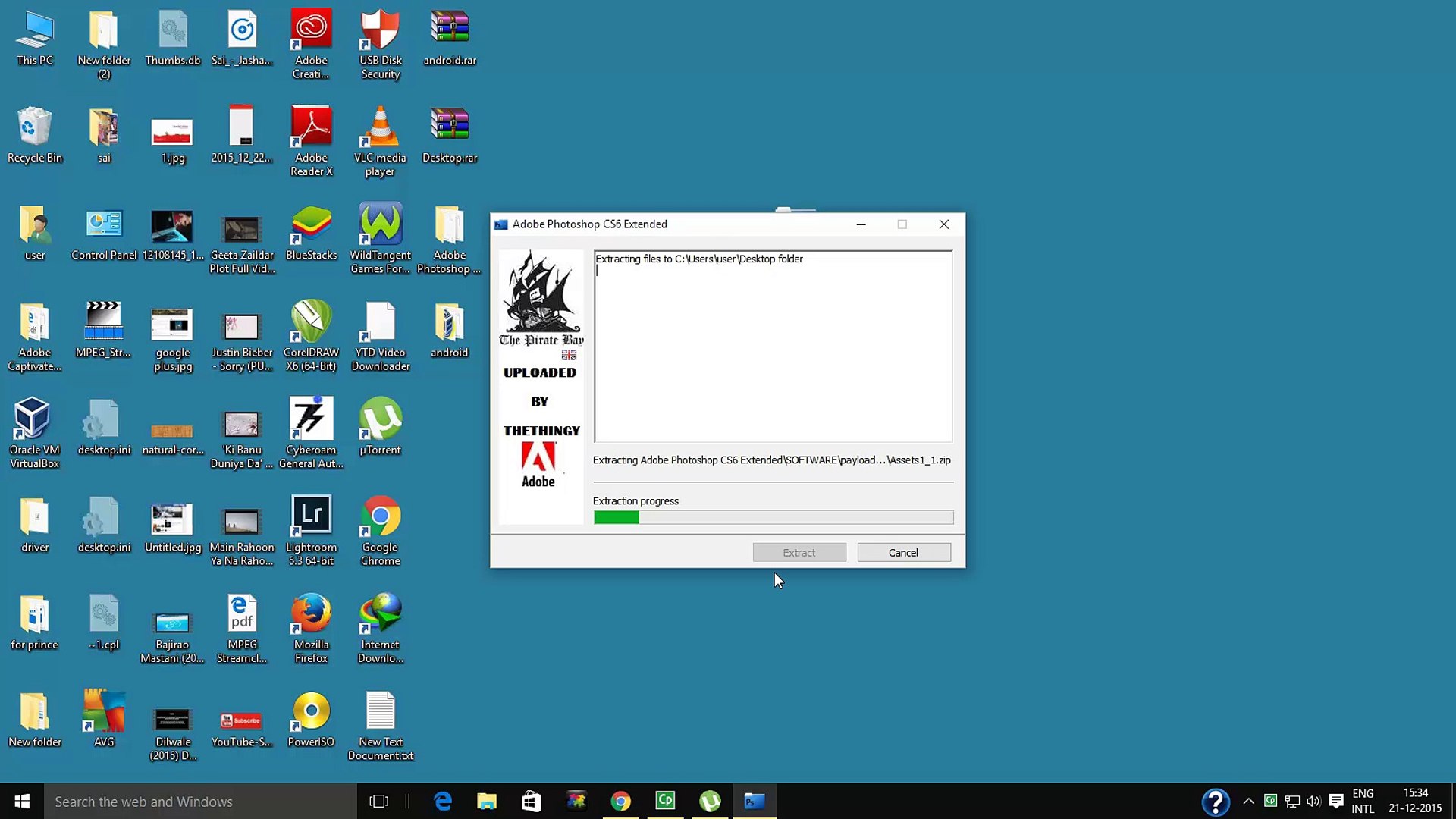This screenshot has width=1456, height=819.
Task: Open Task View from the taskbar
Action: (378, 802)
